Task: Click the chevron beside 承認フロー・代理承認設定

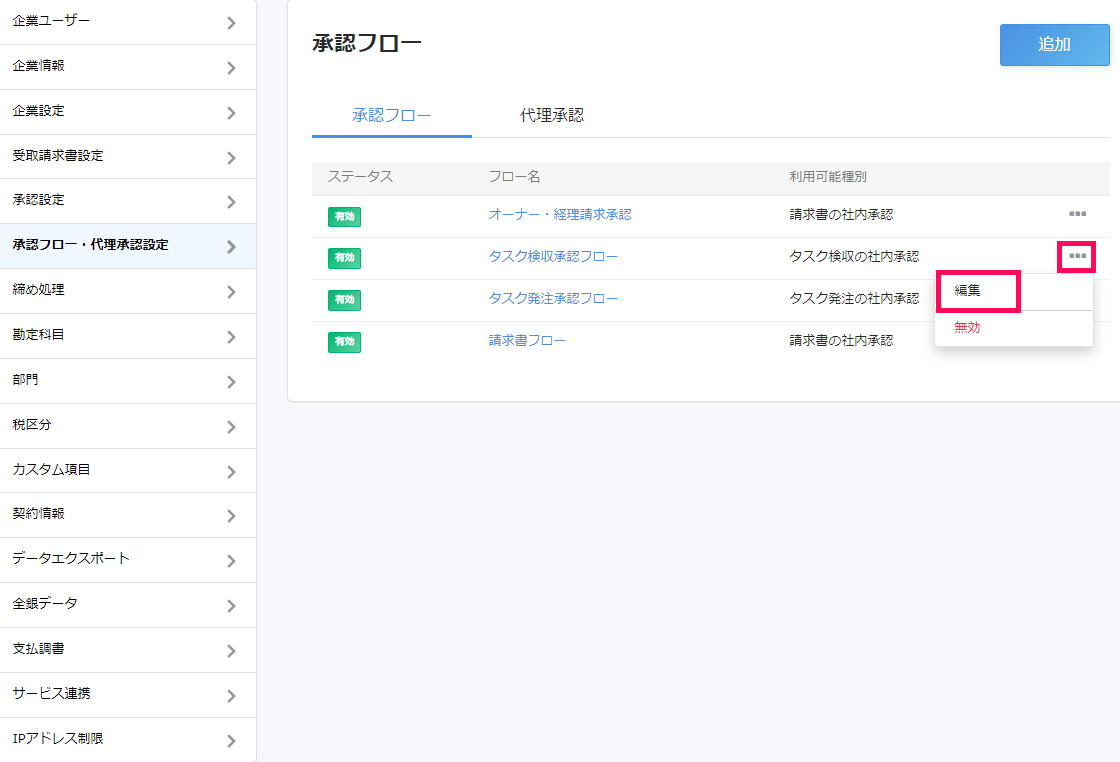Action: point(231,247)
